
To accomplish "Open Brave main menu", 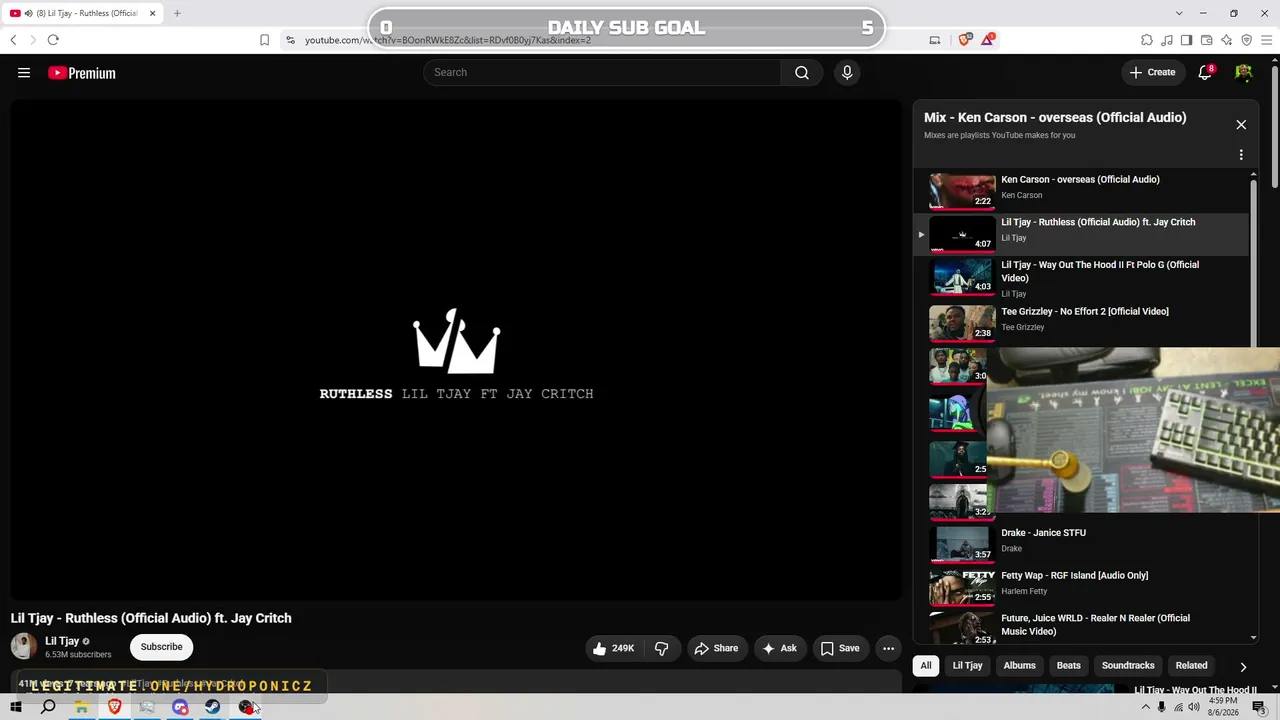I will tap(1267, 40).
